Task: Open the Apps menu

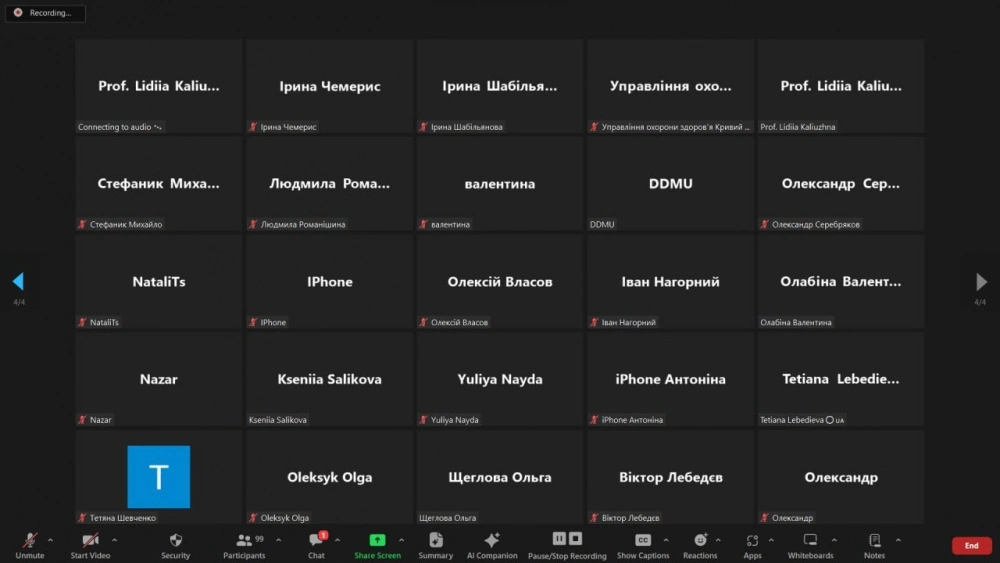Action: (x=753, y=546)
